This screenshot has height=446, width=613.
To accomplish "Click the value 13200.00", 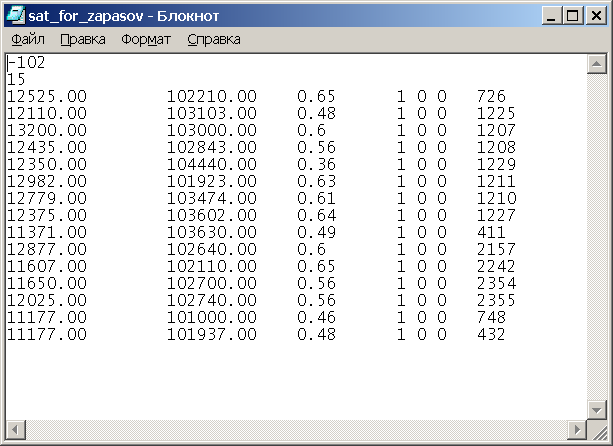I will click(47, 131).
